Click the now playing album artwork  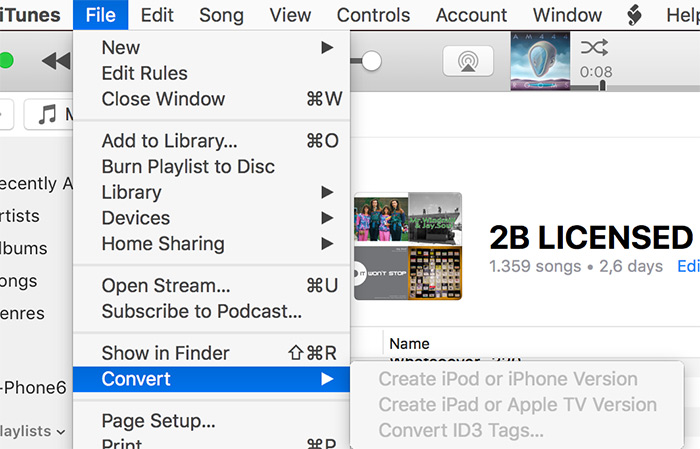coord(540,61)
